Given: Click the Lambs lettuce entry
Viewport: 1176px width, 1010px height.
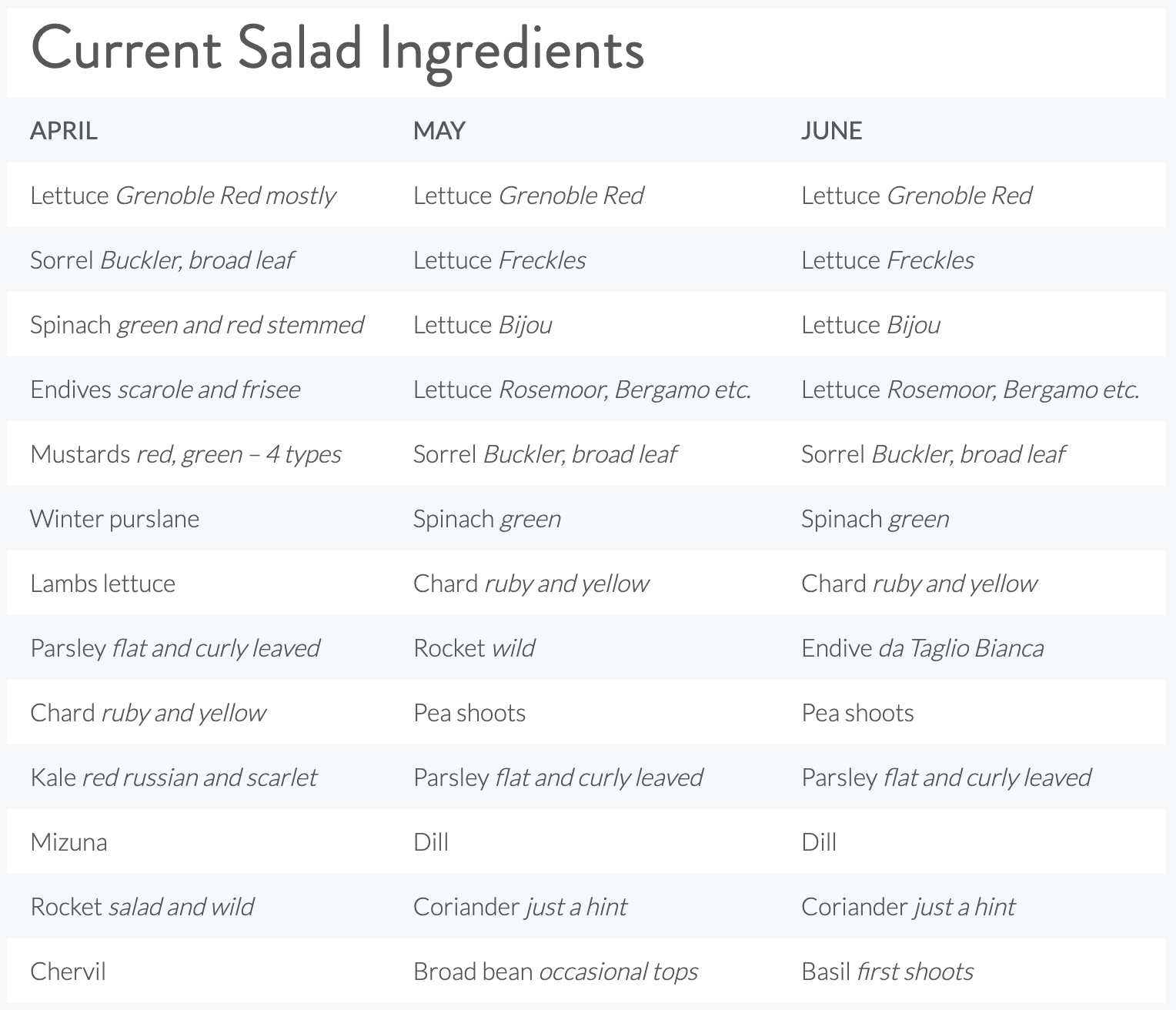Looking at the screenshot, I should point(102,584).
